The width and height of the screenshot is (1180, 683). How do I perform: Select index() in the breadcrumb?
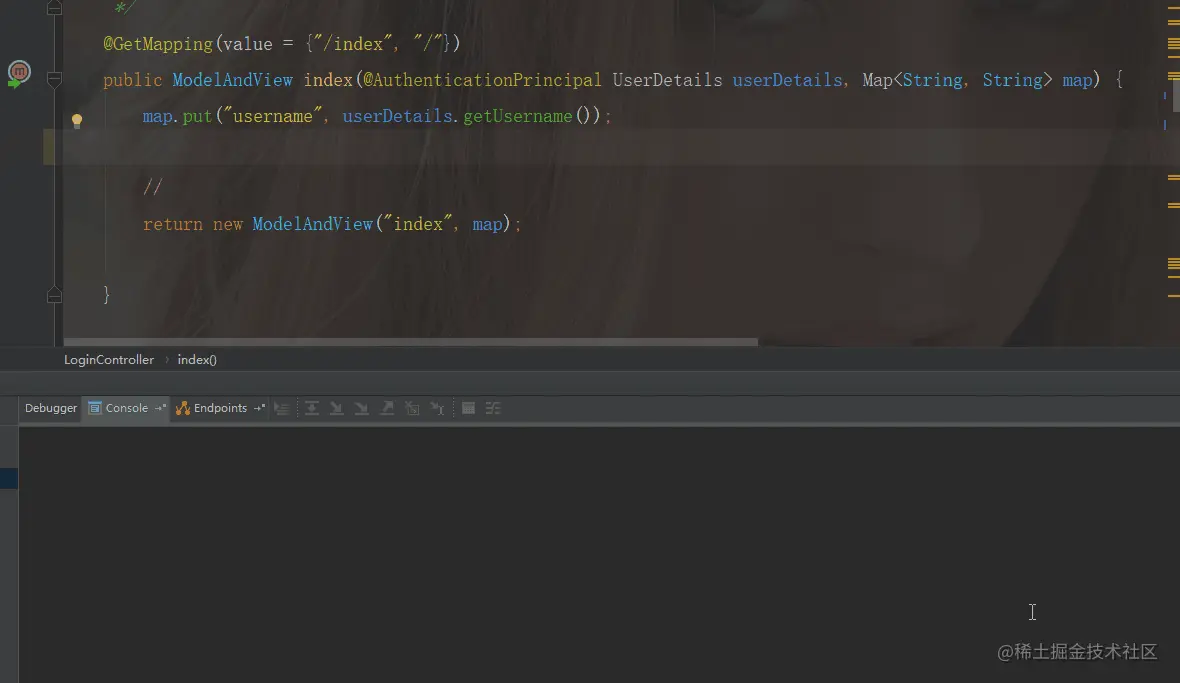click(196, 360)
